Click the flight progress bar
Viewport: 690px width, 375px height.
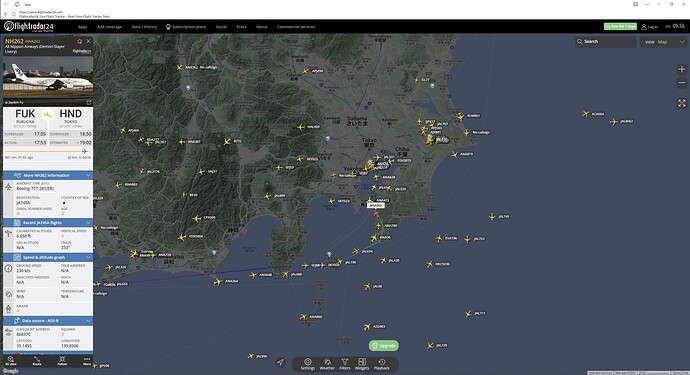pyautogui.click(x=47, y=151)
